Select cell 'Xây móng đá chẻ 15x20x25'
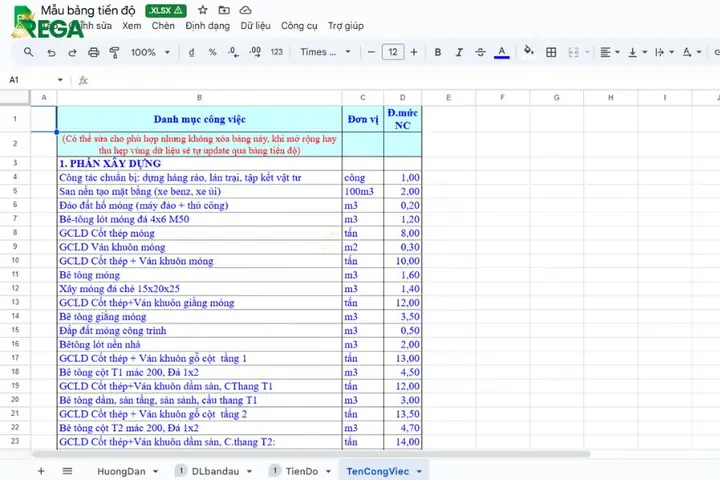 click(x=199, y=288)
